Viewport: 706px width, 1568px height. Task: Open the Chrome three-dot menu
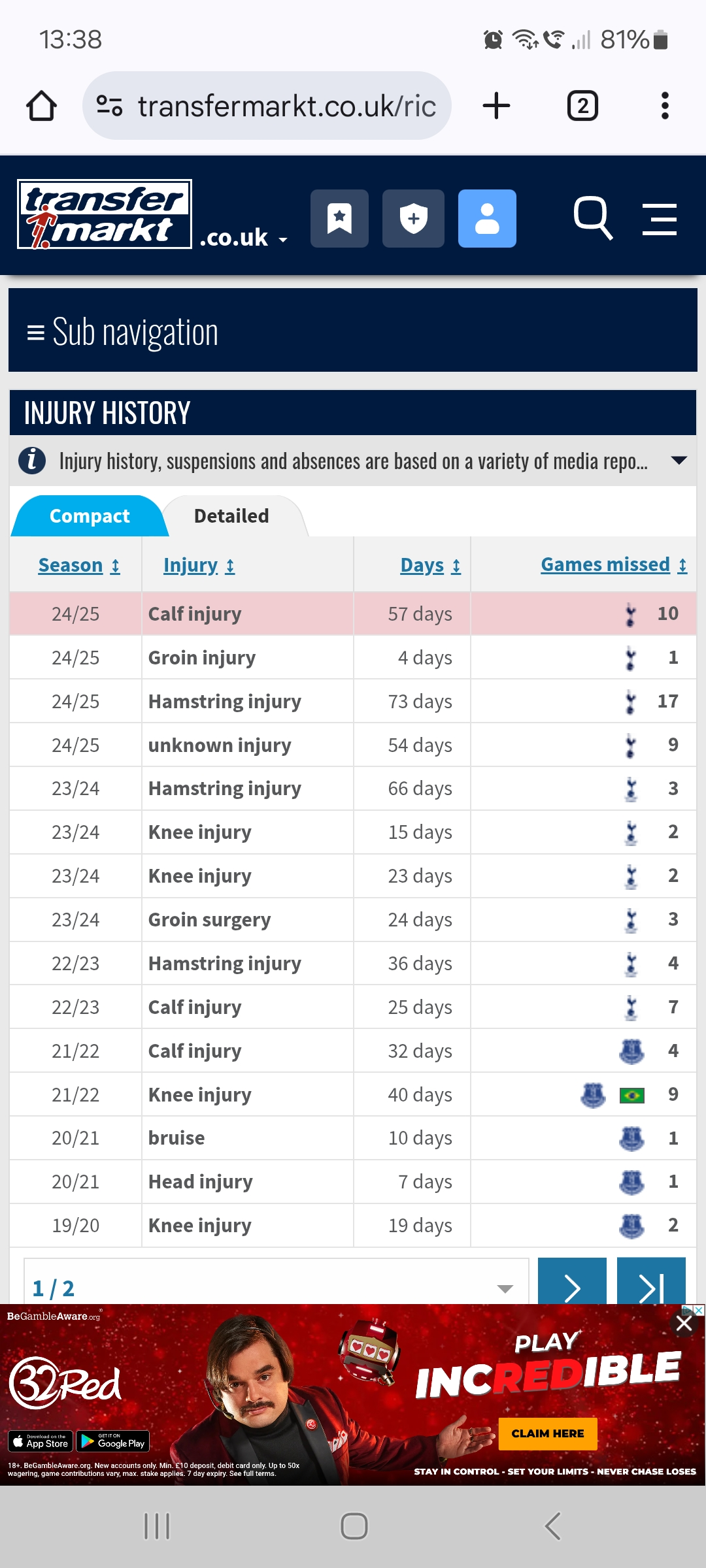665,106
